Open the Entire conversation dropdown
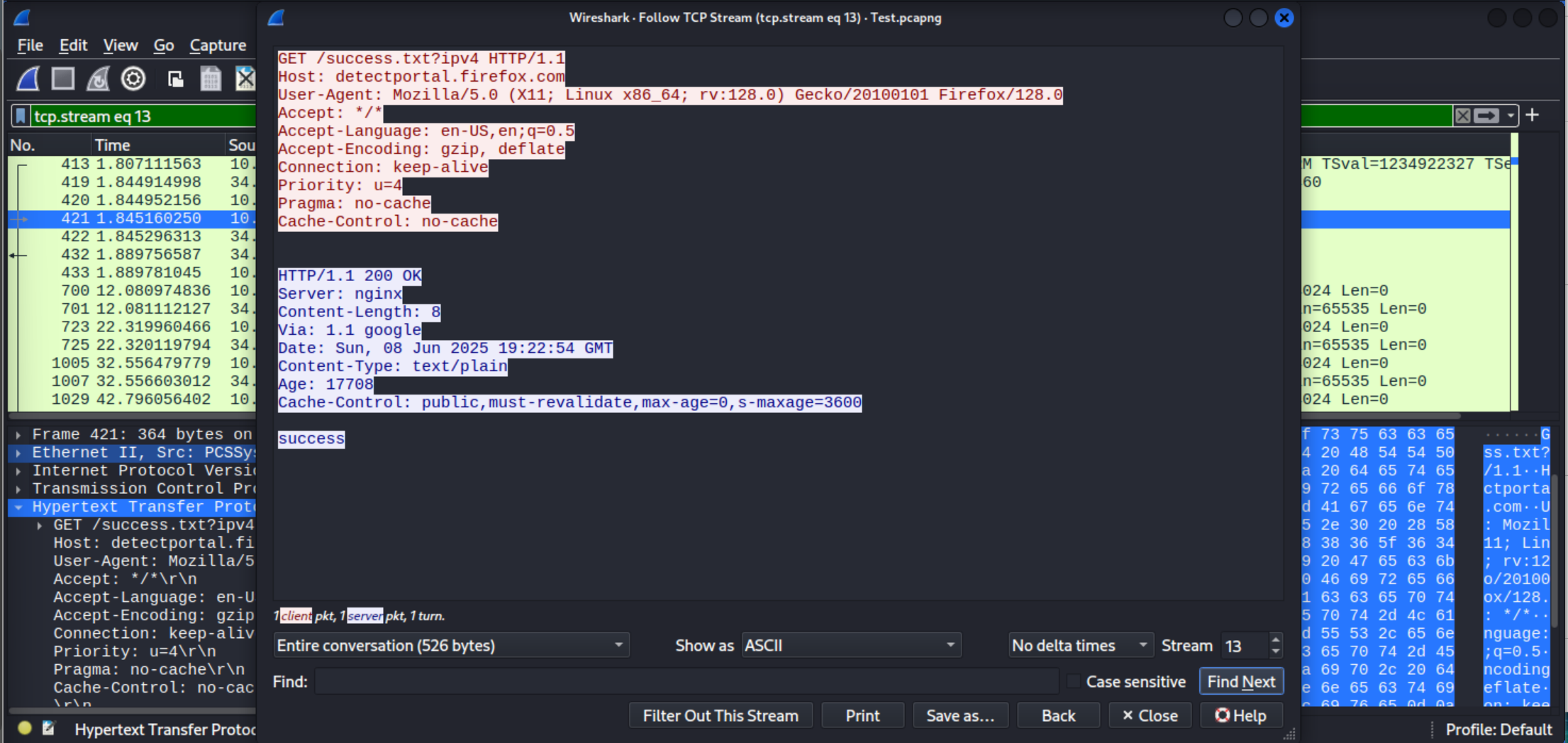The height and width of the screenshot is (743, 1568). point(451,646)
